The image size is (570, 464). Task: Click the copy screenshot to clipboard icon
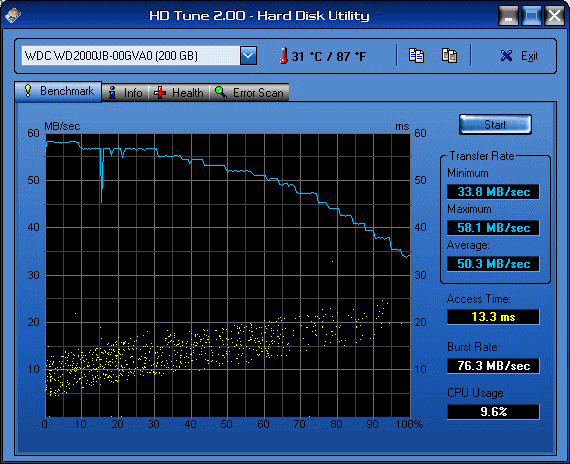(x=449, y=56)
